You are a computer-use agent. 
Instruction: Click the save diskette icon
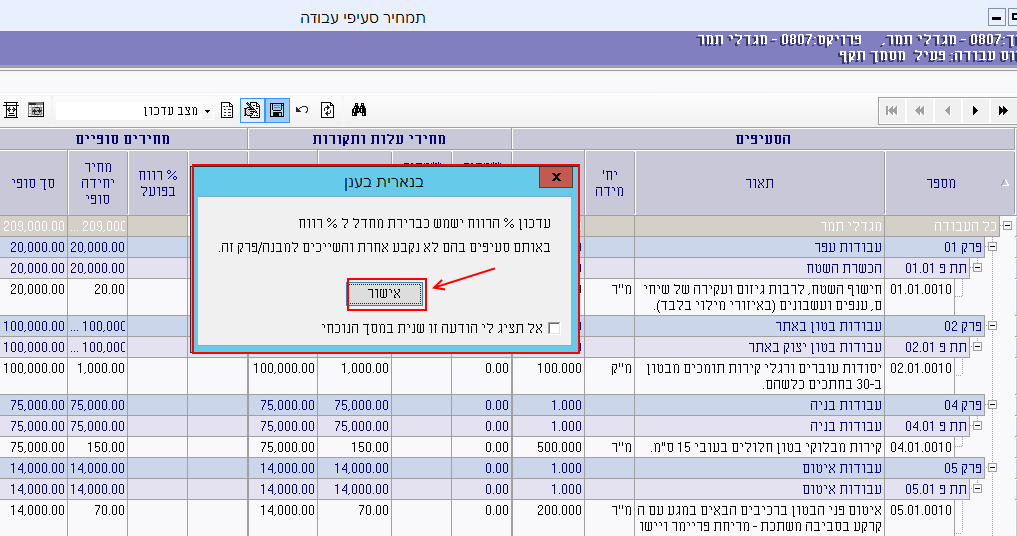pyautogui.click(x=277, y=110)
